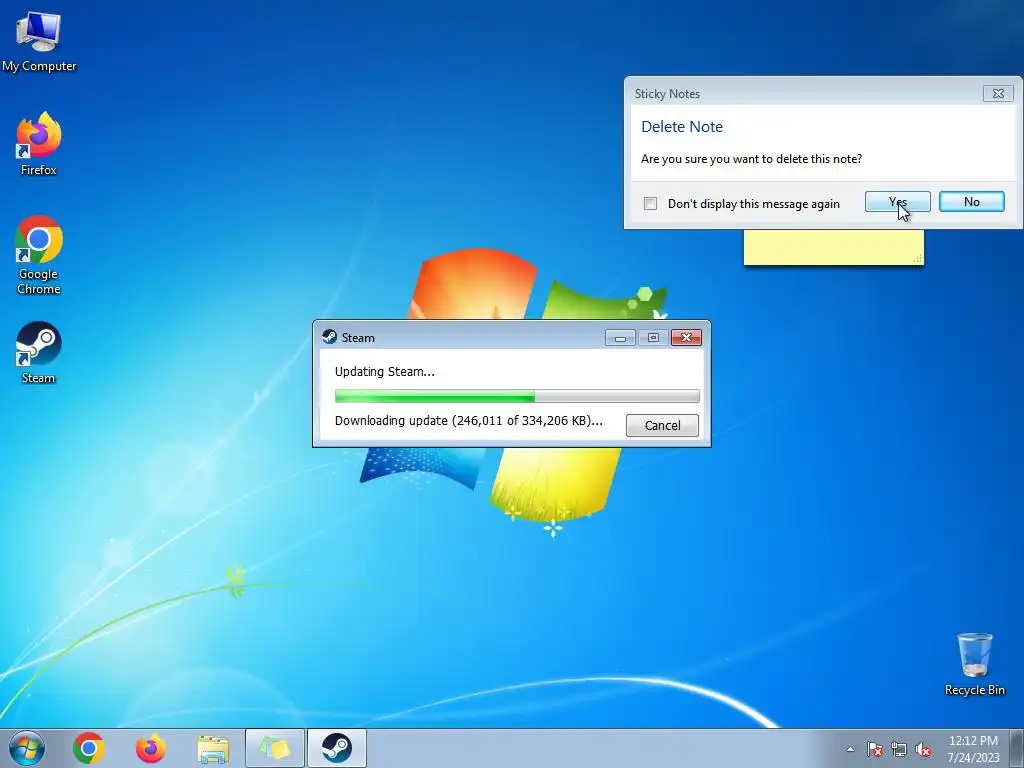
Task: Open the network status tray icon
Action: [899, 749]
